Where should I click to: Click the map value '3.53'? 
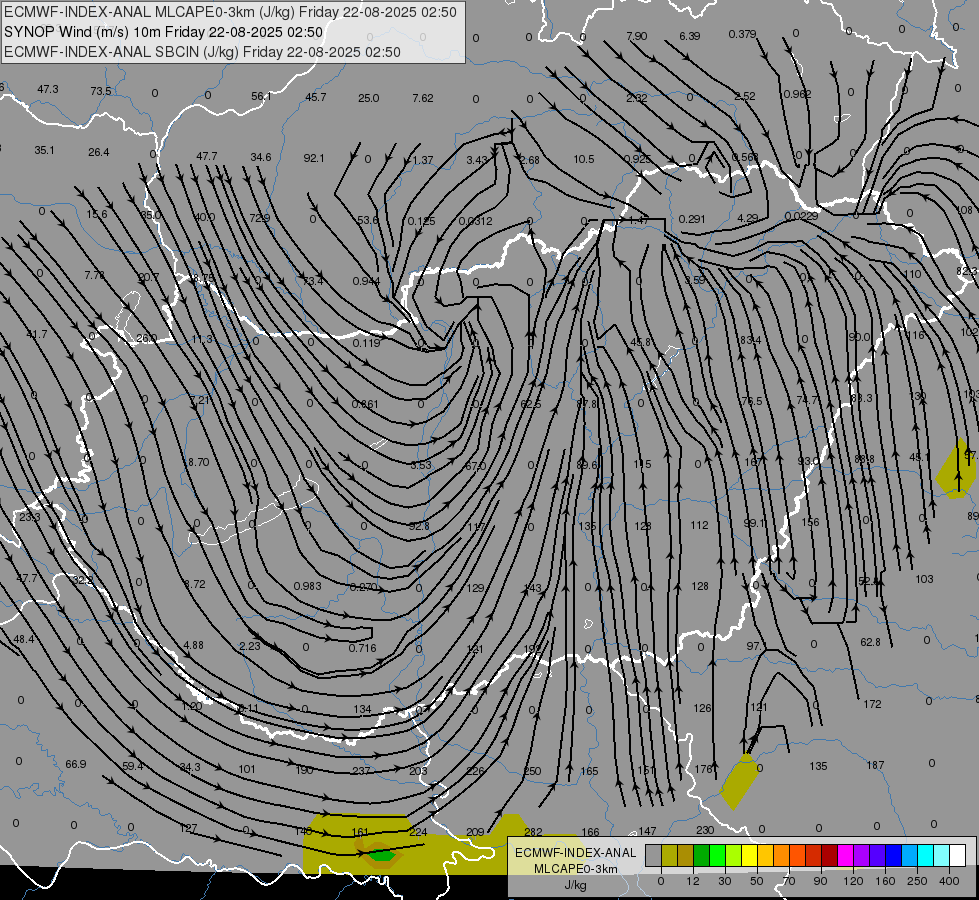pyautogui.click(x=421, y=465)
